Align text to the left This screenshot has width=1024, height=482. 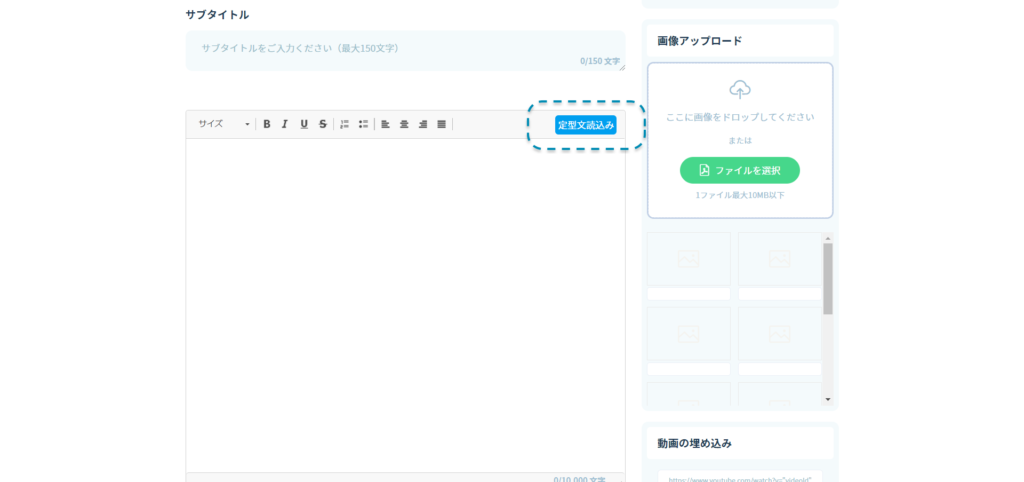(385, 124)
